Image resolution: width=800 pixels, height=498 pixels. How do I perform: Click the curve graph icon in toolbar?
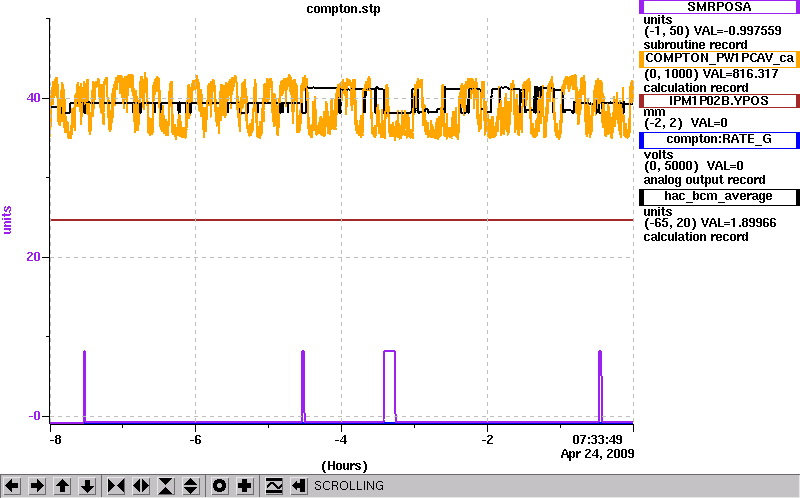coord(274,486)
